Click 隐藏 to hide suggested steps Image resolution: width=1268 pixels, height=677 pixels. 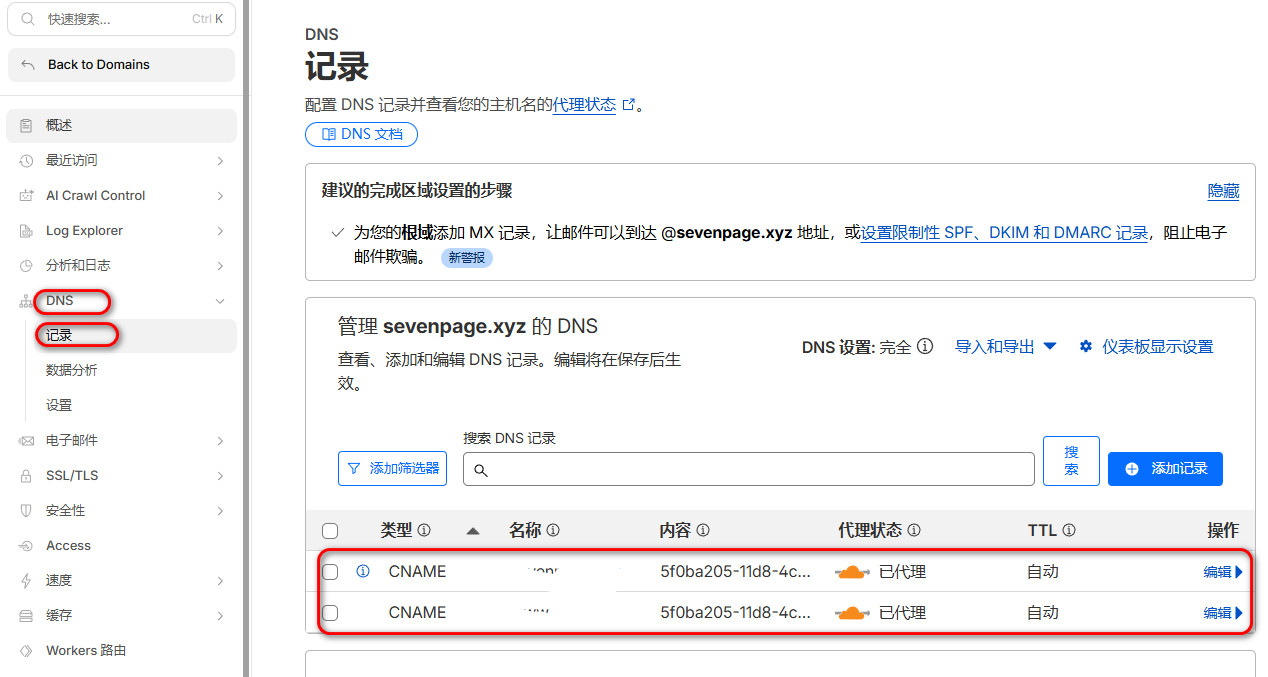1223,191
